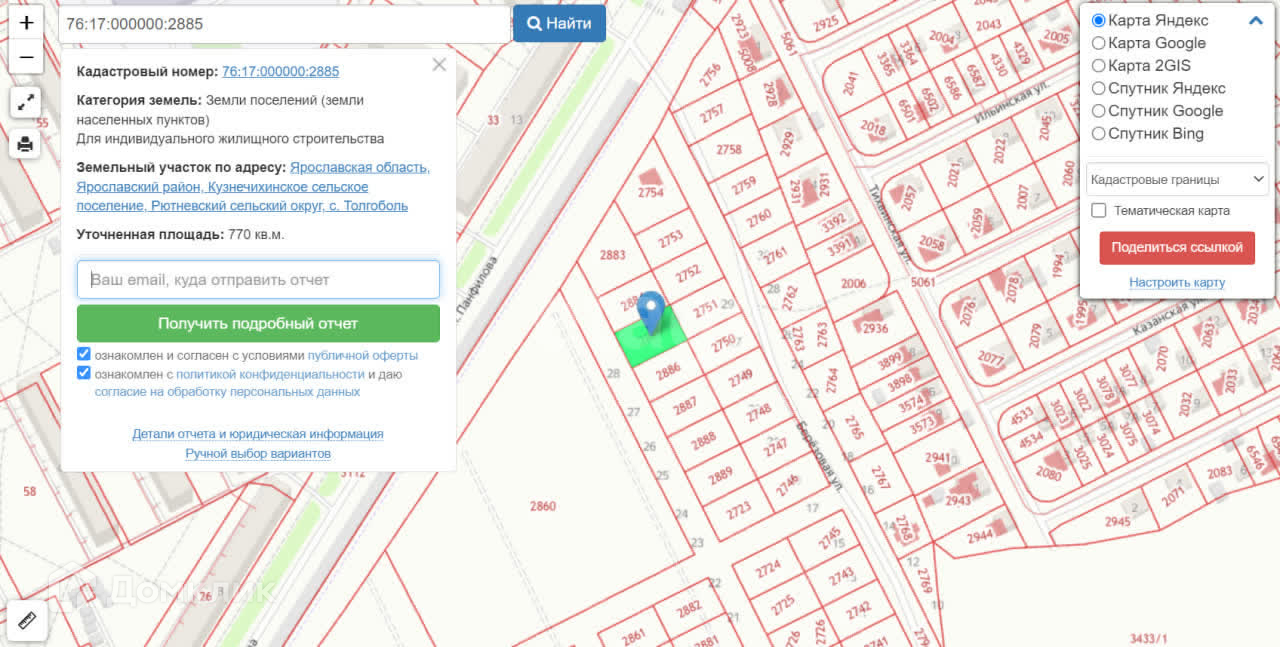Select parcel 2886 on the map
The height and width of the screenshot is (647, 1280).
click(x=668, y=371)
